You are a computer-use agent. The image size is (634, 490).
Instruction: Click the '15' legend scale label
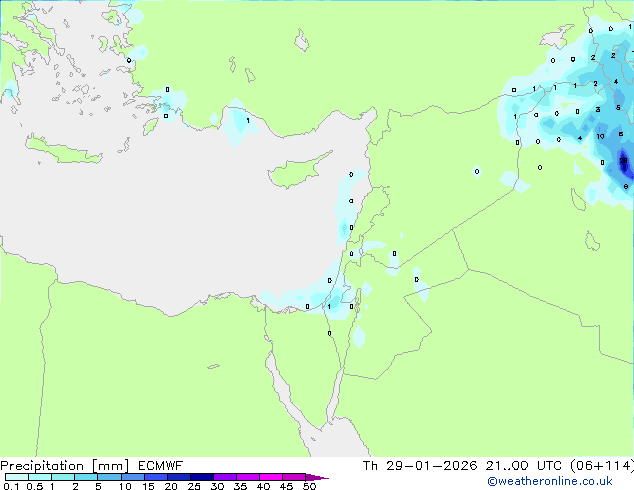click(148, 486)
